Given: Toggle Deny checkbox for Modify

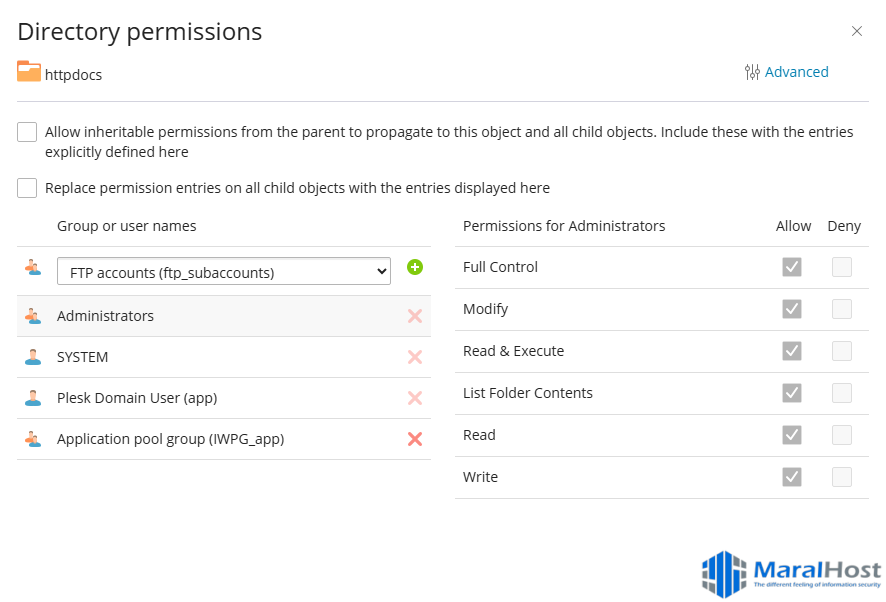Looking at the screenshot, I should point(842,309).
